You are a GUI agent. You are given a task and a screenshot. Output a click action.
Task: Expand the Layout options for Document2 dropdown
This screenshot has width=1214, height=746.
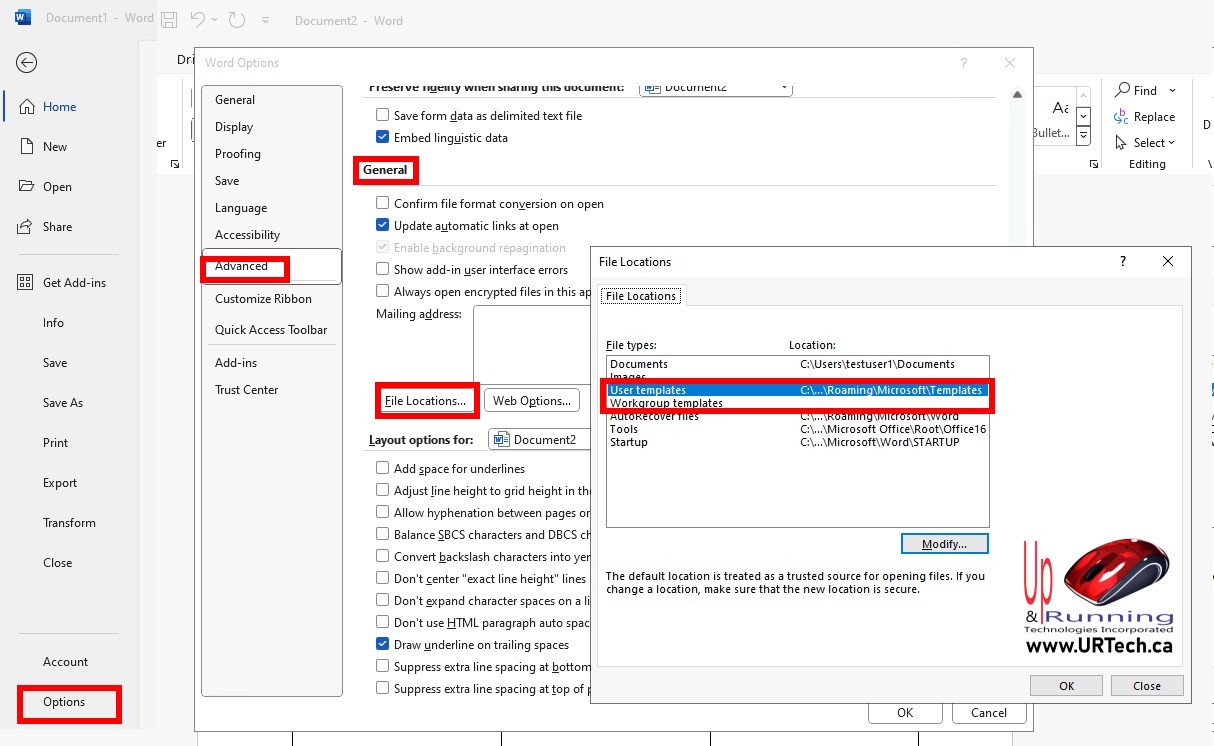click(540, 440)
